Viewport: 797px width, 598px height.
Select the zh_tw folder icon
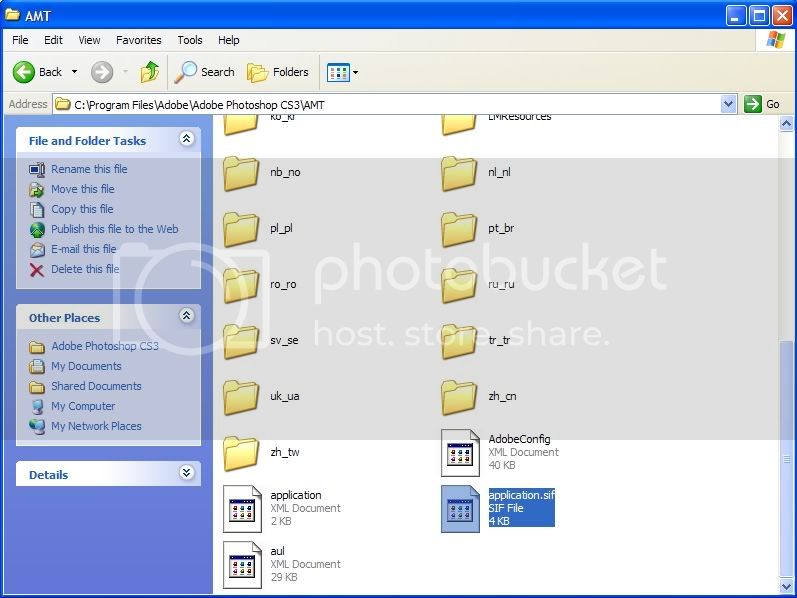[242, 452]
